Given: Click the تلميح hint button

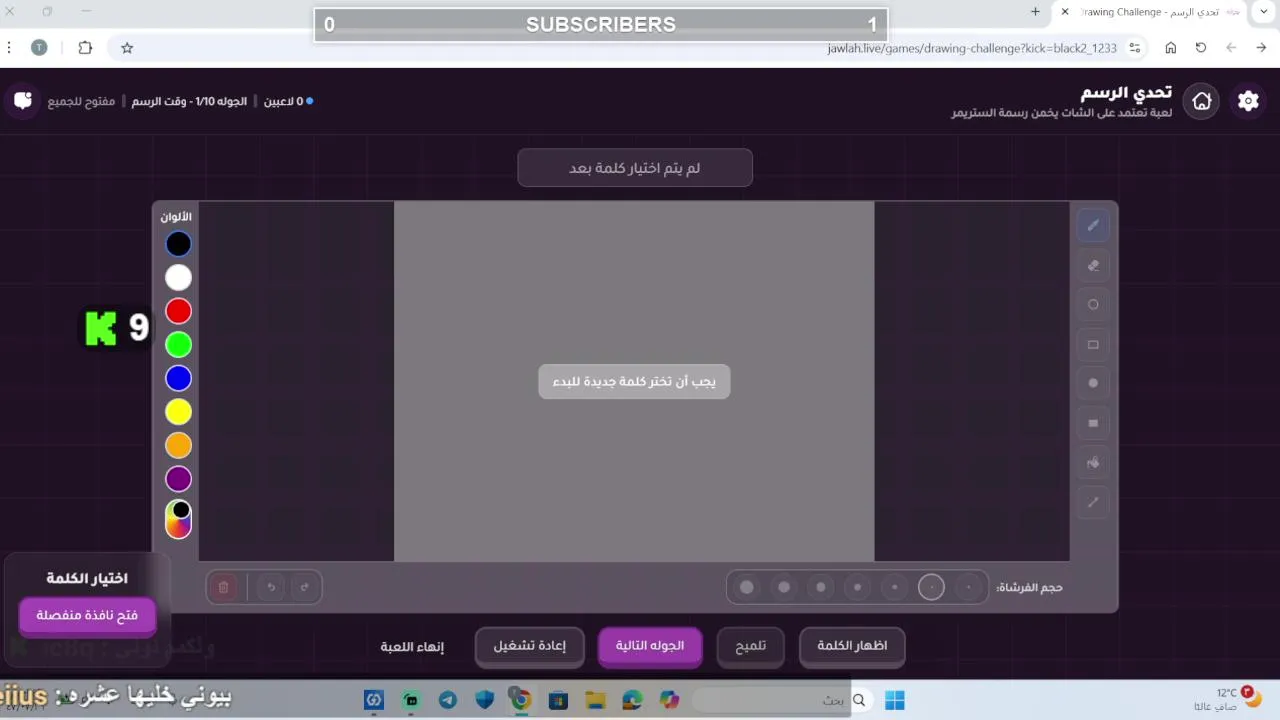Looking at the screenshot, I should (751, 646).
